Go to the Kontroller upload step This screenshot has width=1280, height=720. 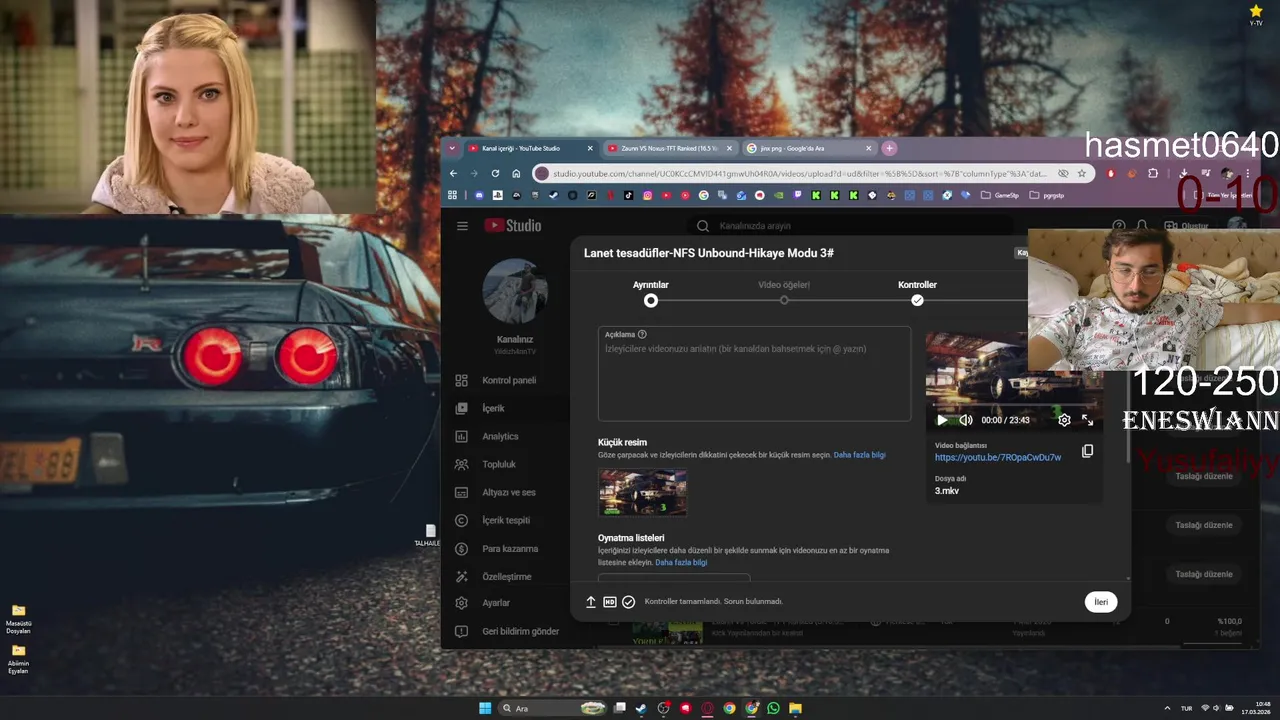coord(917,293)
